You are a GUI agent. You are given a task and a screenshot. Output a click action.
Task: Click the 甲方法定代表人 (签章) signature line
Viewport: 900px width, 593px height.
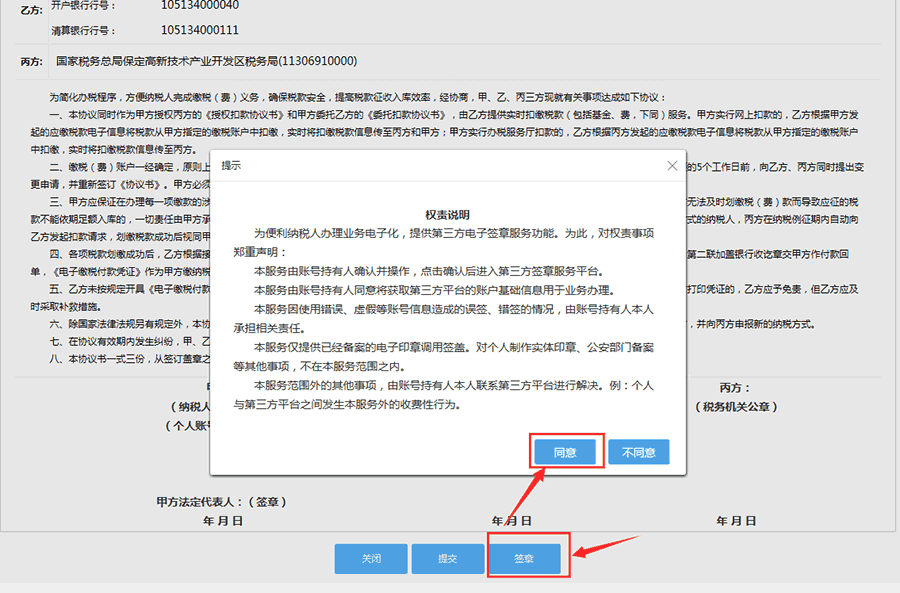tap(215, 501)
